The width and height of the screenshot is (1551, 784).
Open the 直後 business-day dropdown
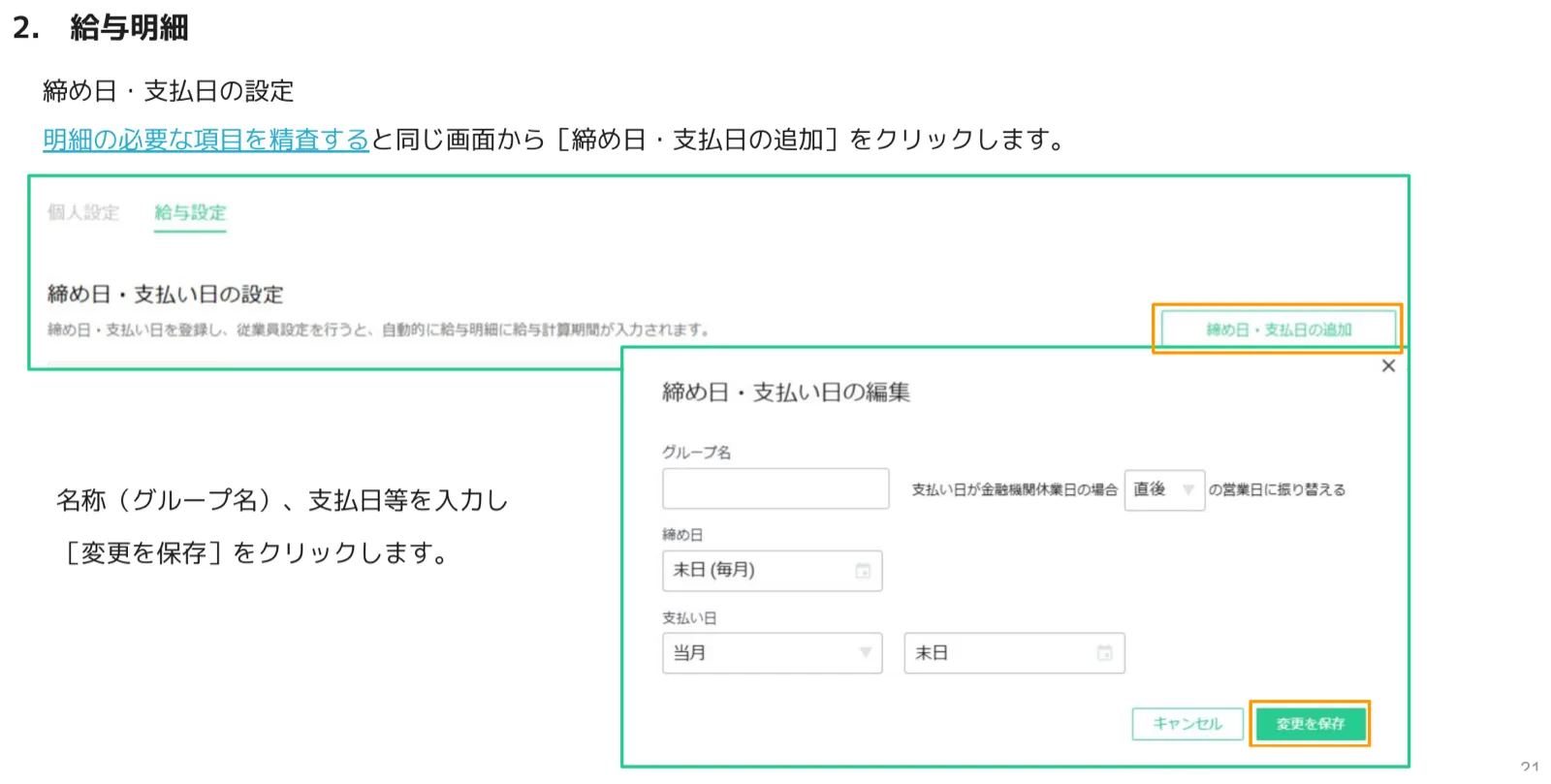(1164, 489)
